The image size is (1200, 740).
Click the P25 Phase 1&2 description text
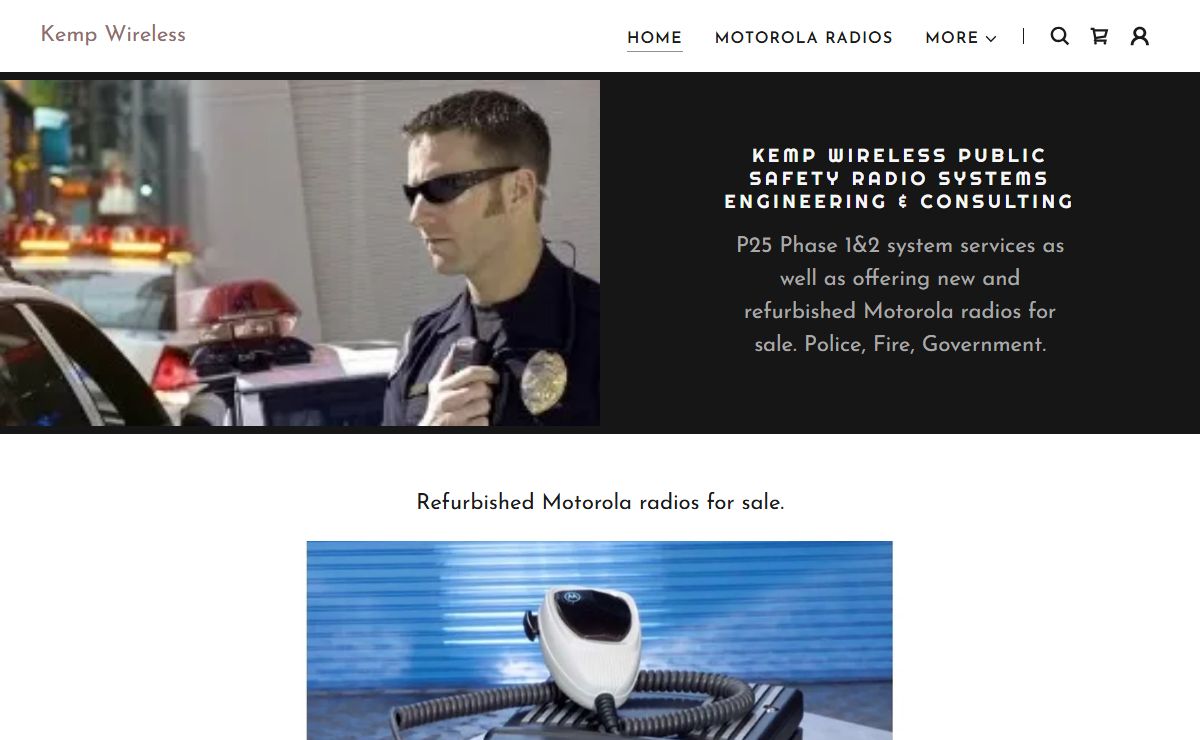click(899, 294)
